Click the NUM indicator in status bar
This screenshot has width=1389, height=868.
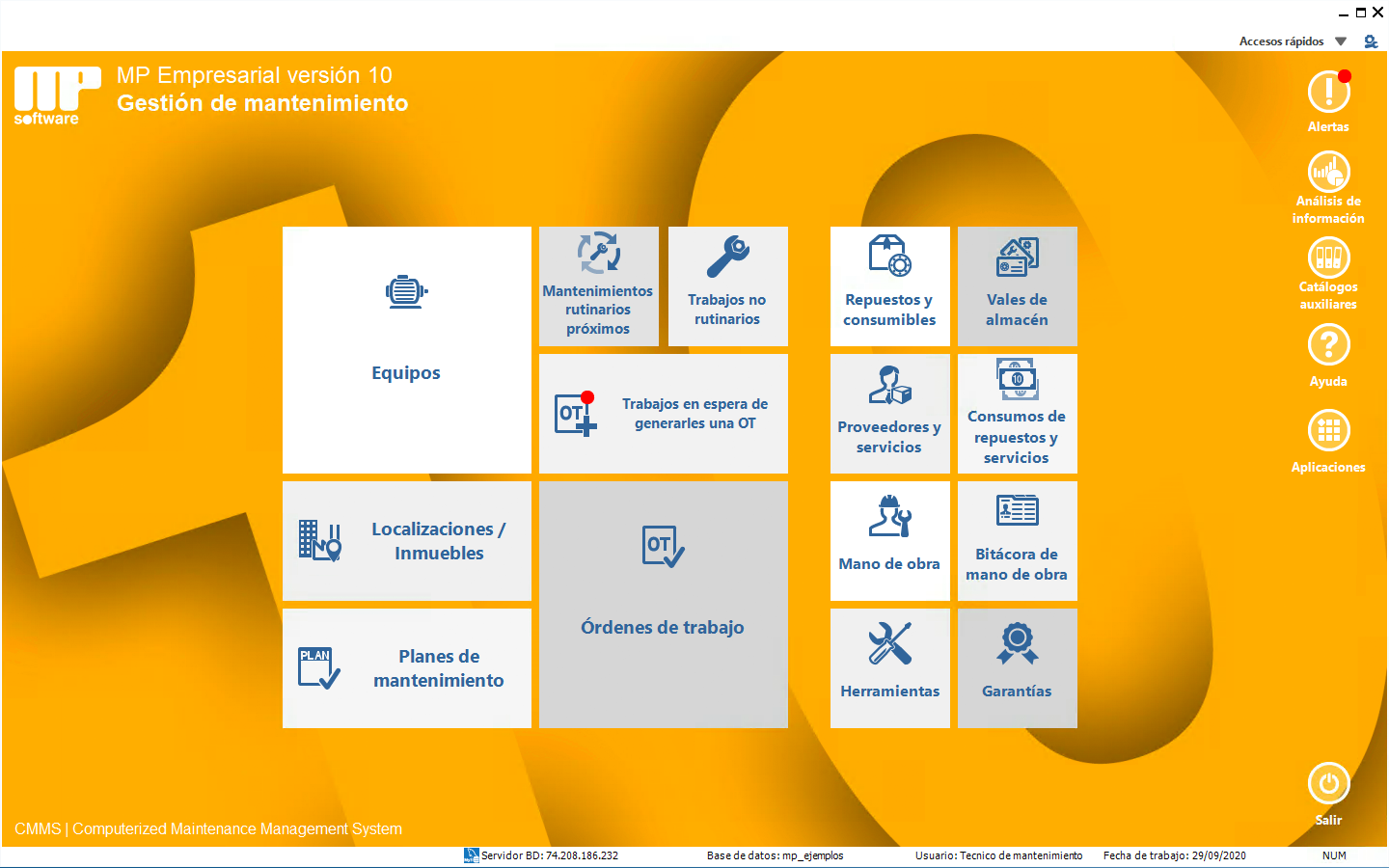tap(1334, 855)
